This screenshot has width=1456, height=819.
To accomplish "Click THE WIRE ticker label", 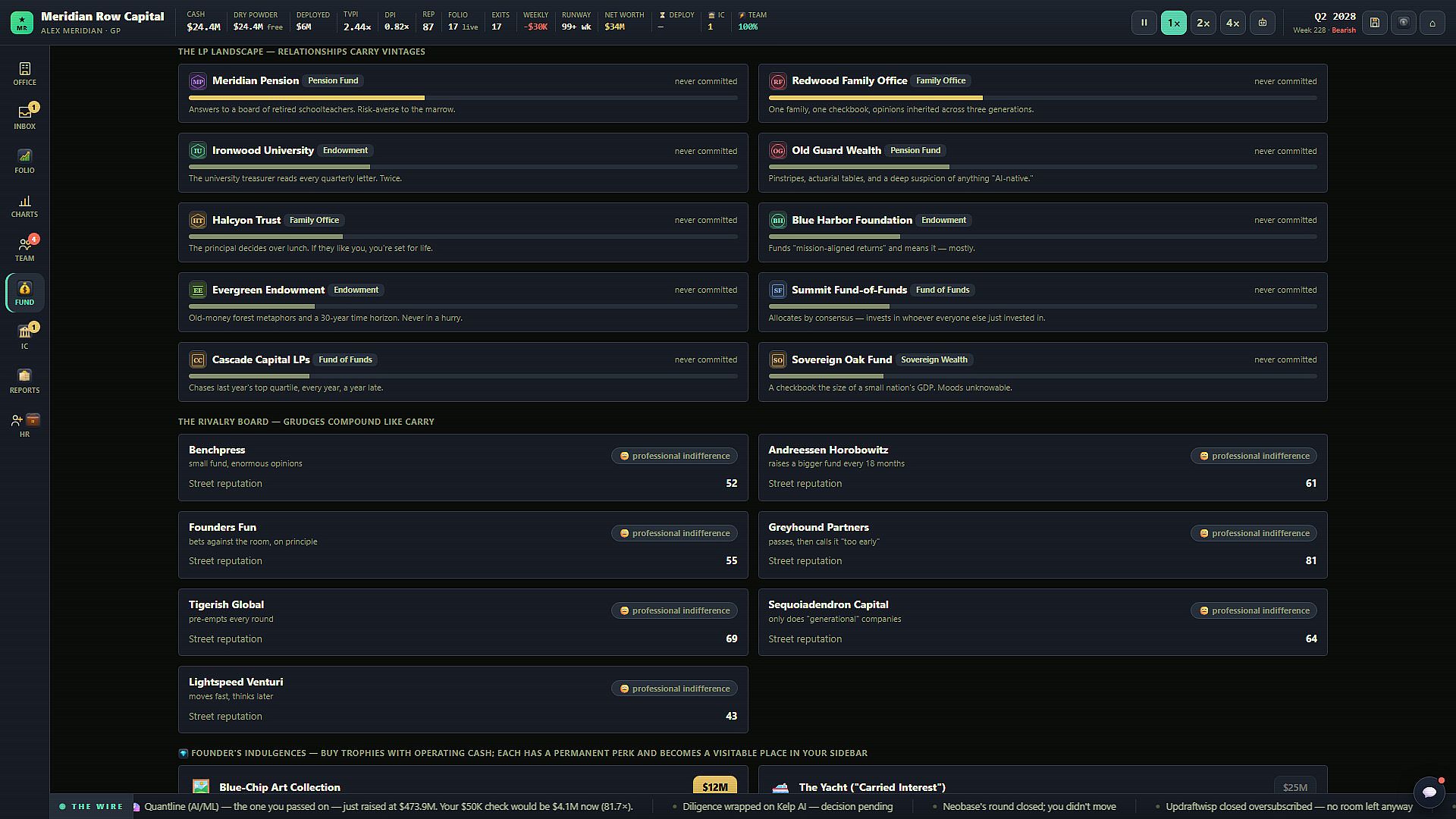I will click(91, 807).
